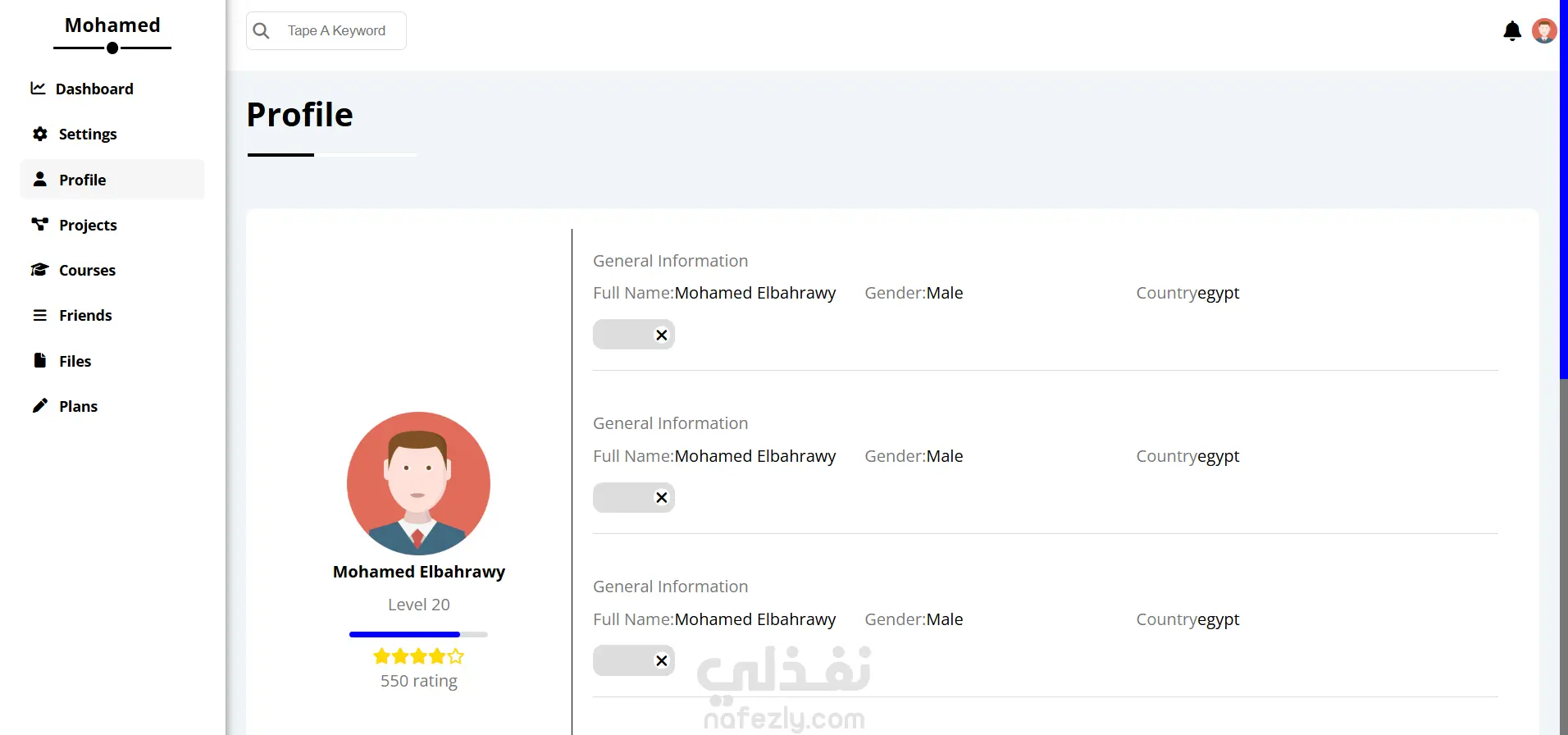The width and height of the screenshot is (1568, 735).
Task: Click the Projects diagram icon
Action: [x=39, y=224]
